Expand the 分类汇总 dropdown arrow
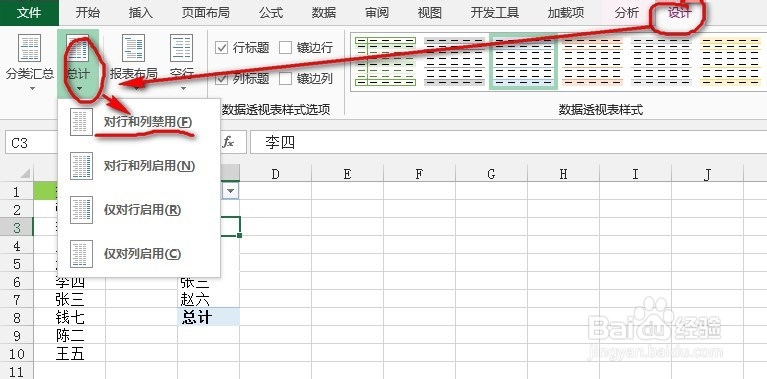The width and height of the screenshot is (767, 379). coord(32,89)
